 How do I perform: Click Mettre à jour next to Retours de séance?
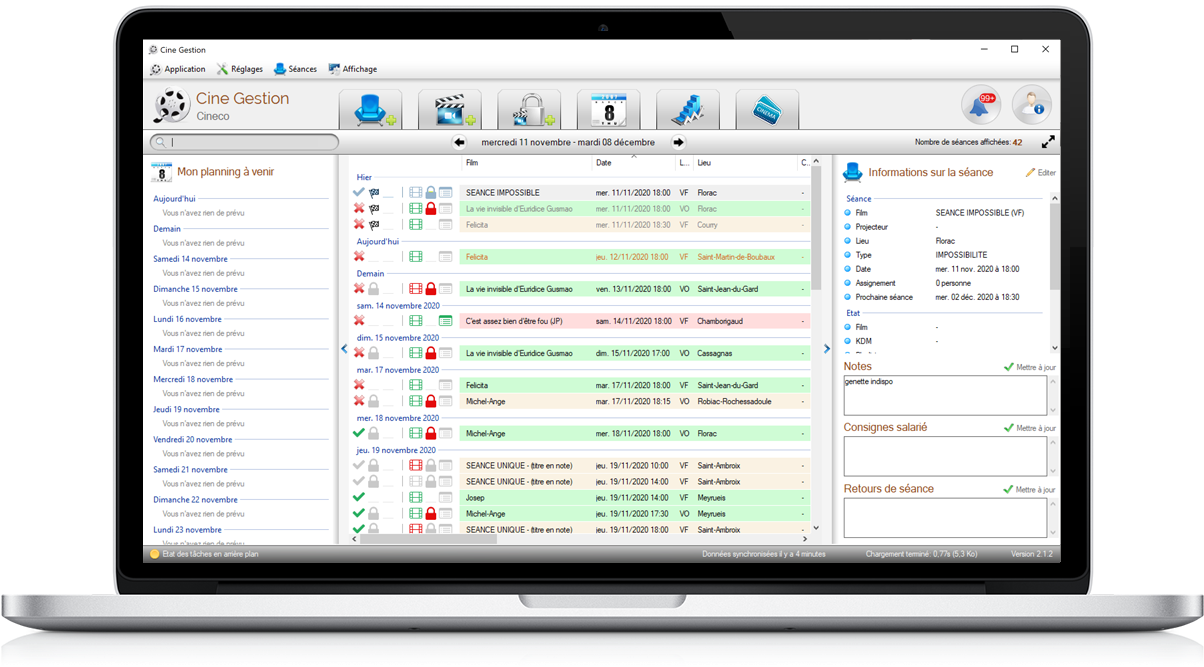coord(1029,489)
